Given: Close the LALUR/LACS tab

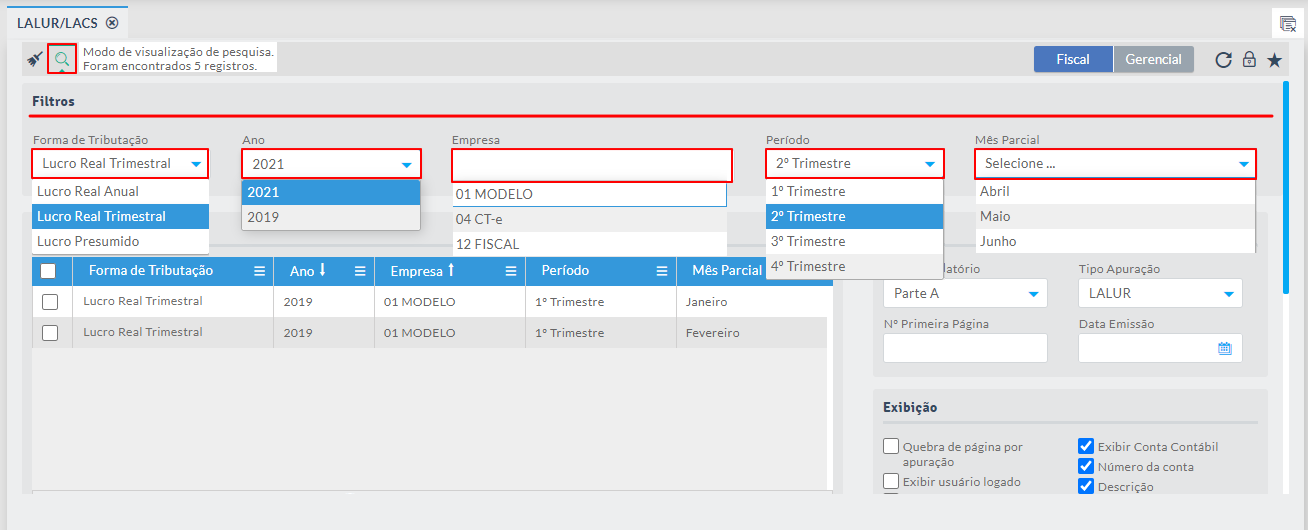Looking at the screenshot, I should click(112, 22).
